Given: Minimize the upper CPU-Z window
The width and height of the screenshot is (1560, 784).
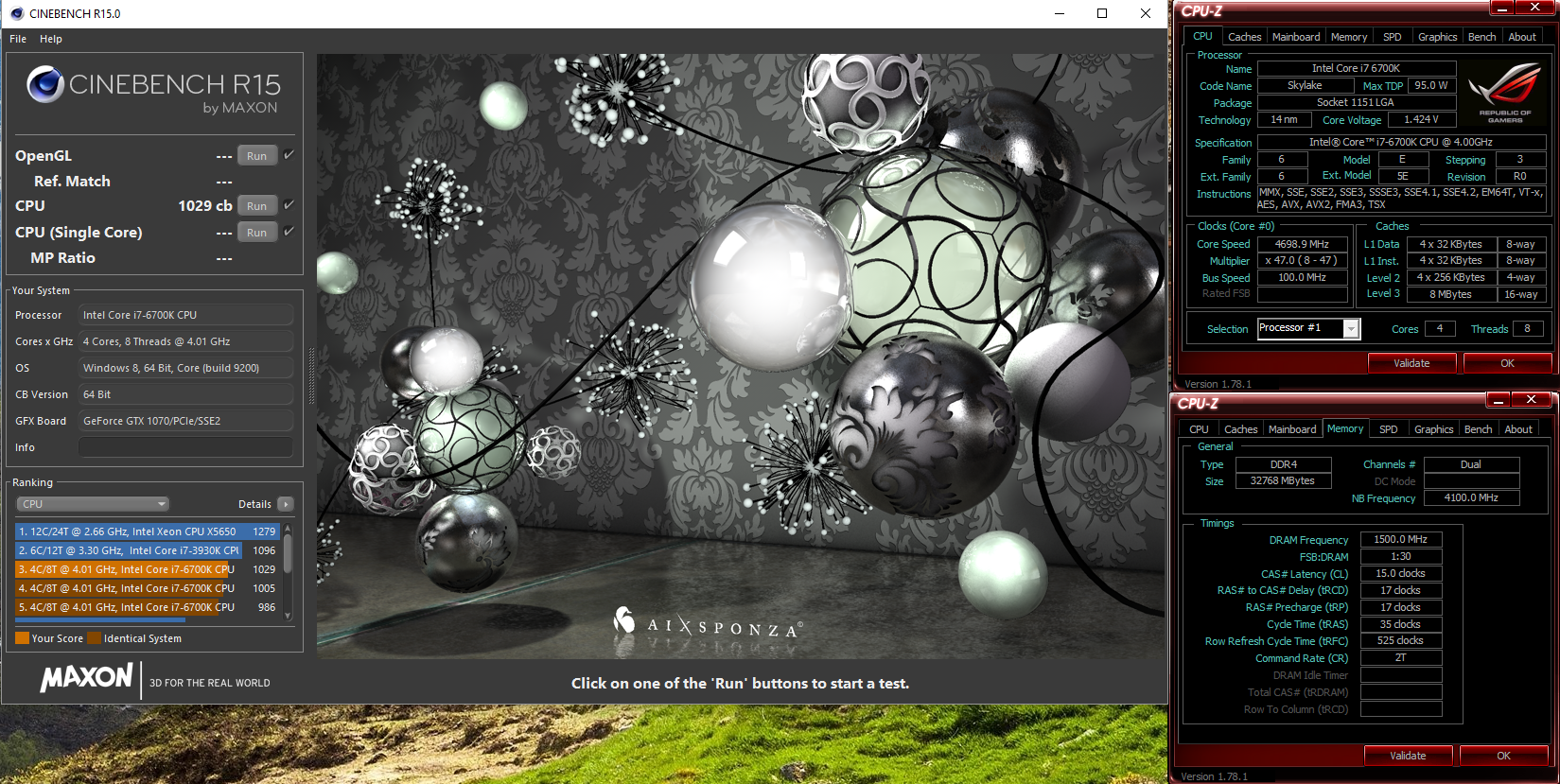Looking at the screenshot, I should pos(1501,8).
